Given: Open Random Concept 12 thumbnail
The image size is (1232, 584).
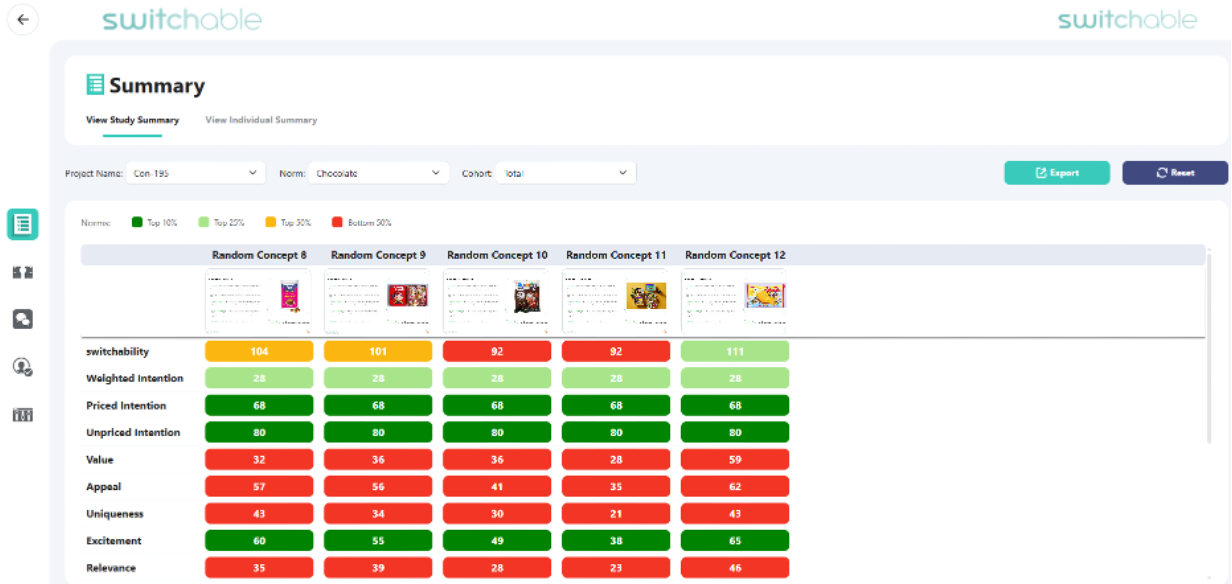Looking at the screenshot, I should point(735,300).
